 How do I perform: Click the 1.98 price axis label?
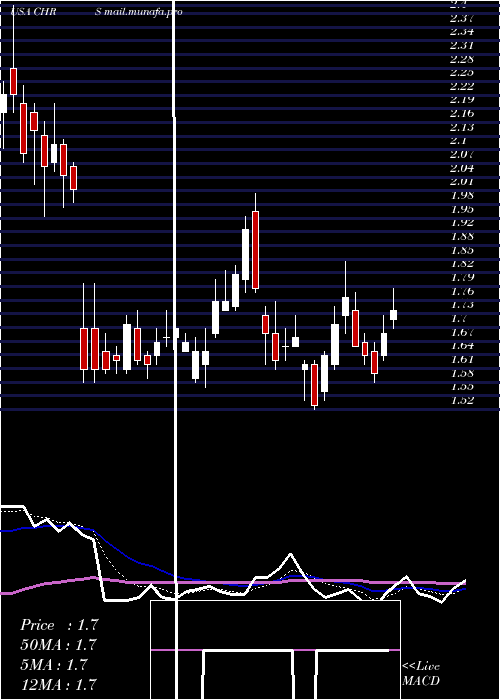pos(462,195)
